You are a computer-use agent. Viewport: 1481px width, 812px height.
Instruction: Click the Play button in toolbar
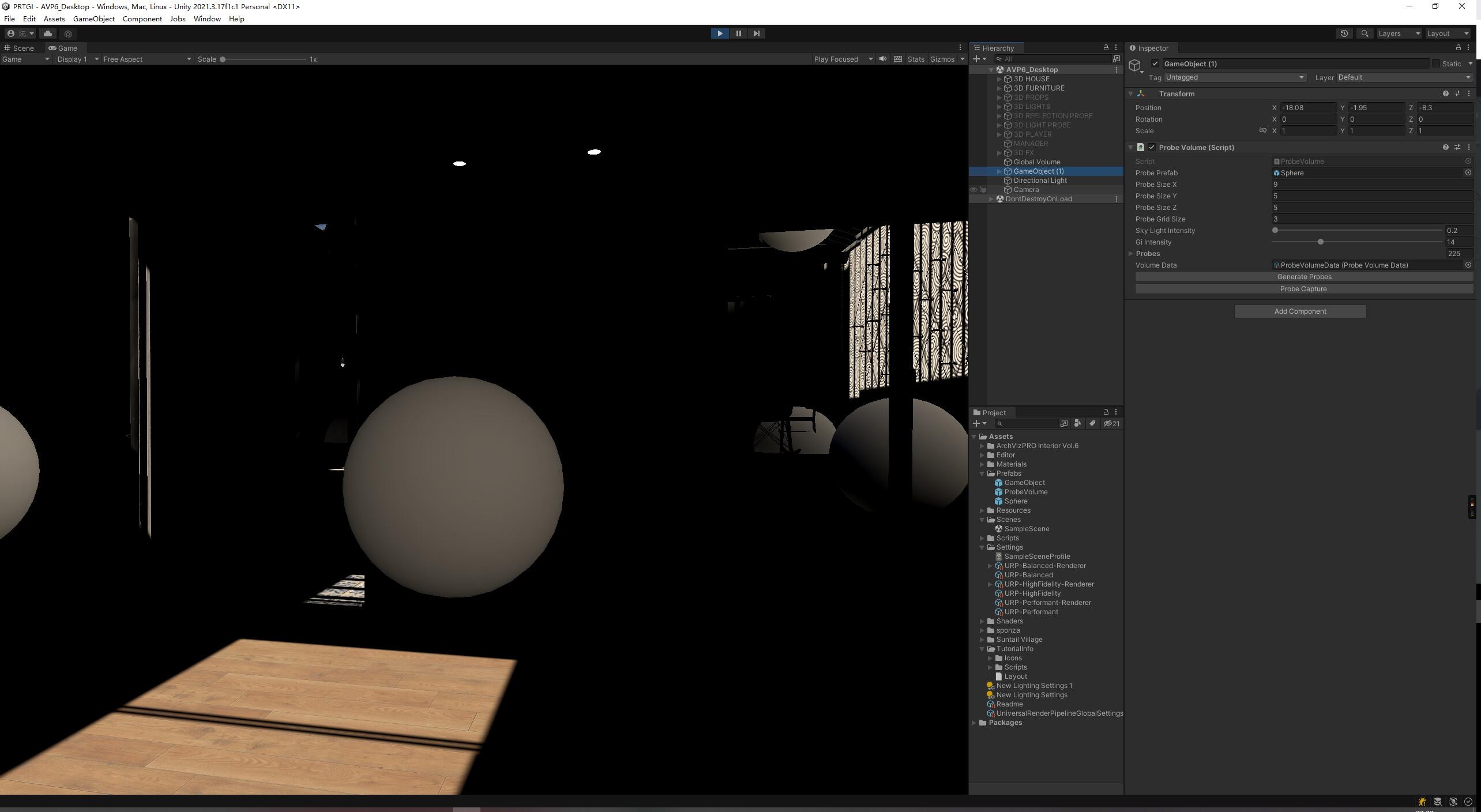[720, 33]
